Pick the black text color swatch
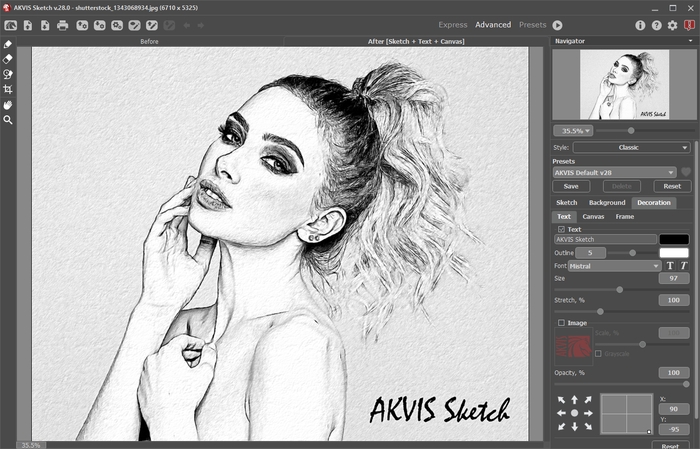The width and height of the screenshot is (700, 449). click(x=674, y=239)
